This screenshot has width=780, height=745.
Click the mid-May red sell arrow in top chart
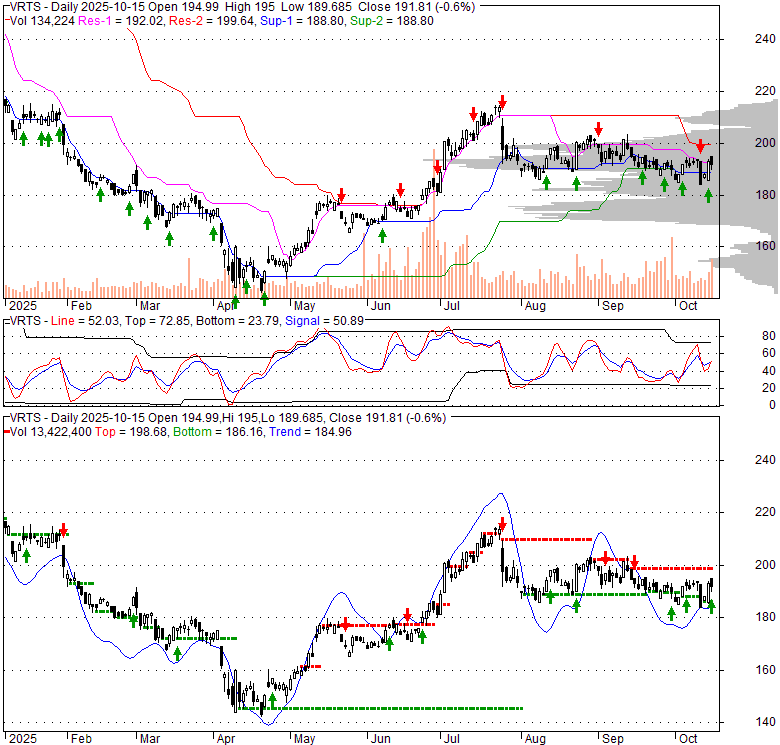coord(341,194)
